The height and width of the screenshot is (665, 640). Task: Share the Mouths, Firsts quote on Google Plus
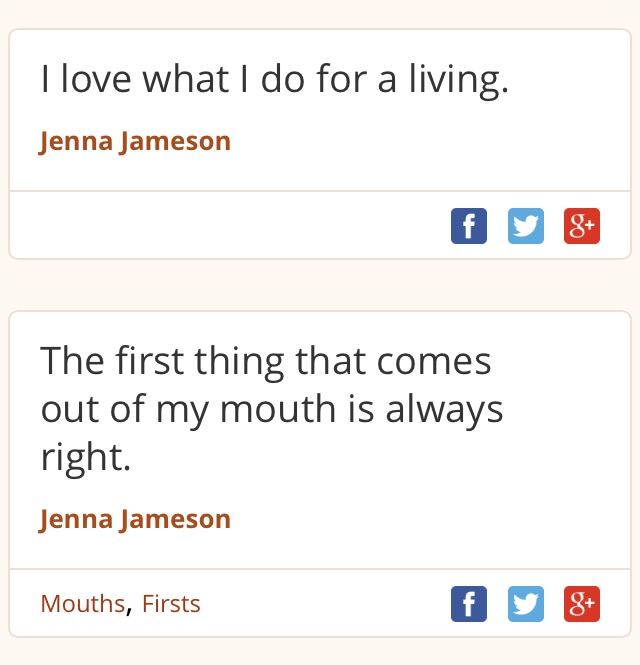pyautogui.click(x=582, y=604)
